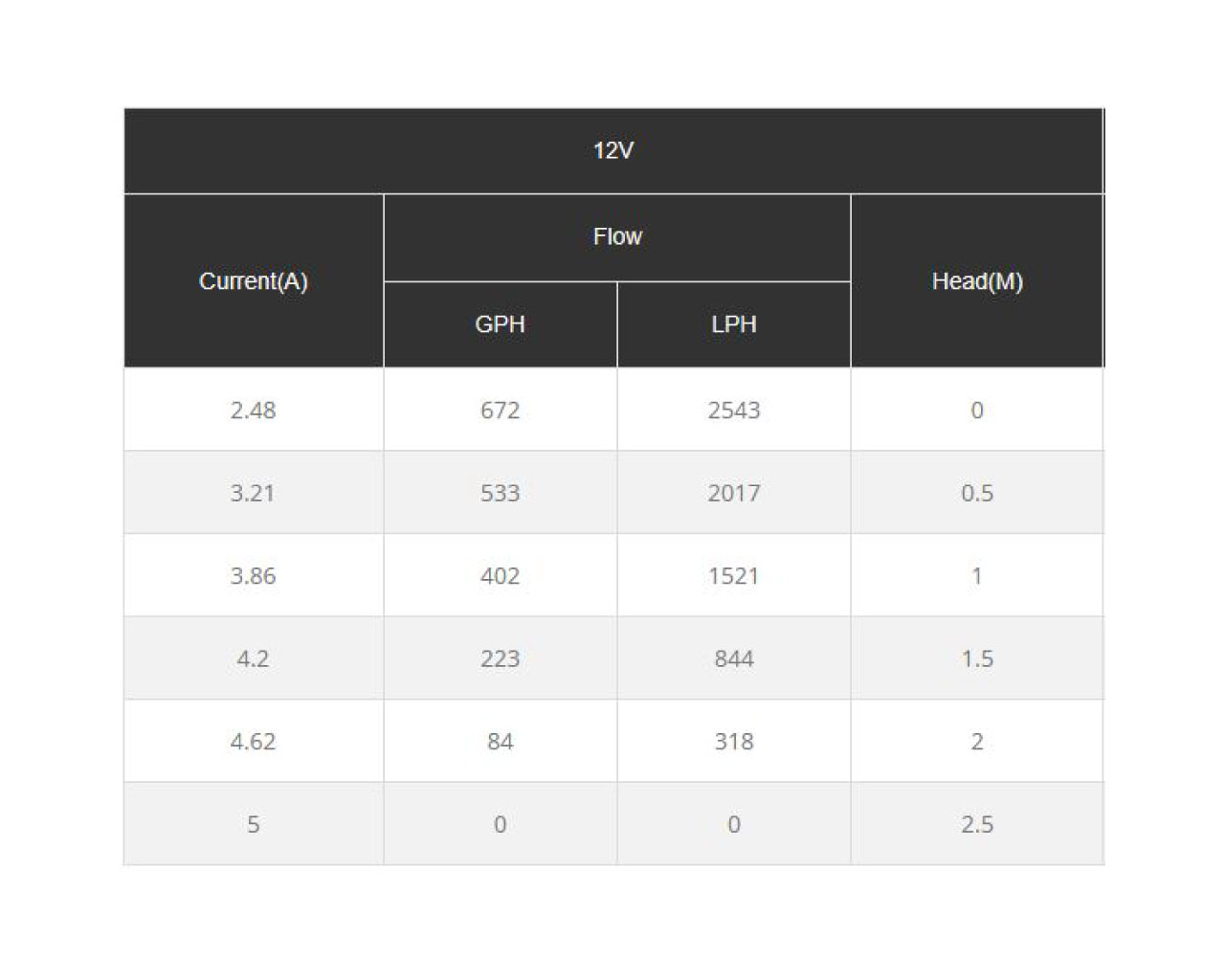The height and width of the screenshot is (980, 1225).
Task: Select the 0.5 head value
Action: (977, 493)
